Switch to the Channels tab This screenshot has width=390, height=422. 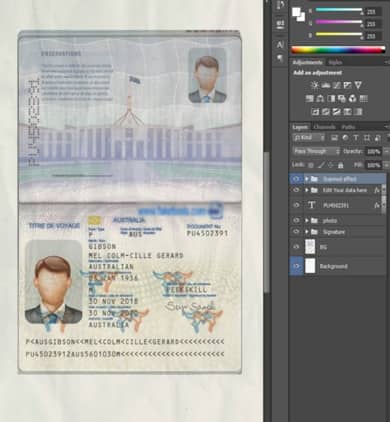325,127
